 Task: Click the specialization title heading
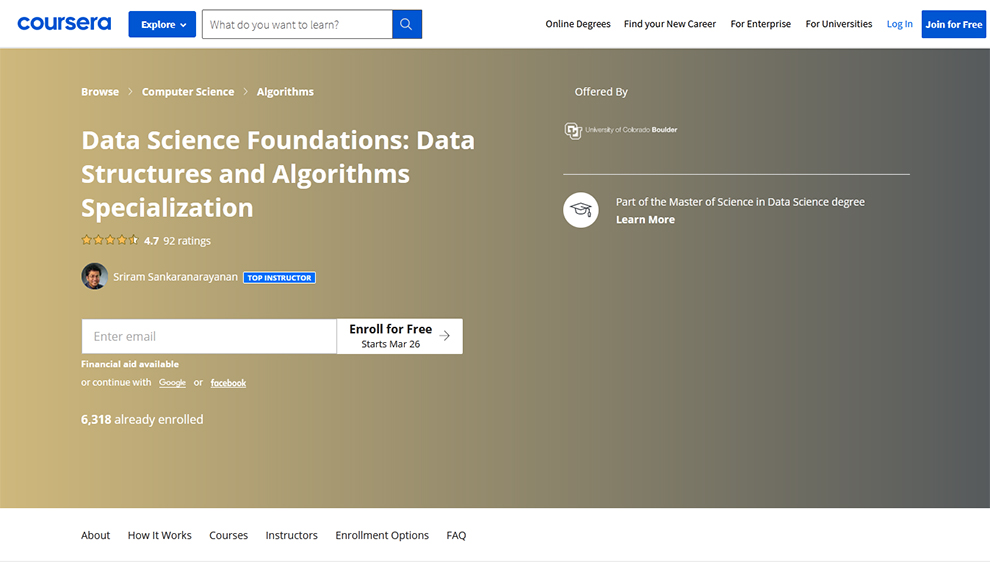pos(278,174)
